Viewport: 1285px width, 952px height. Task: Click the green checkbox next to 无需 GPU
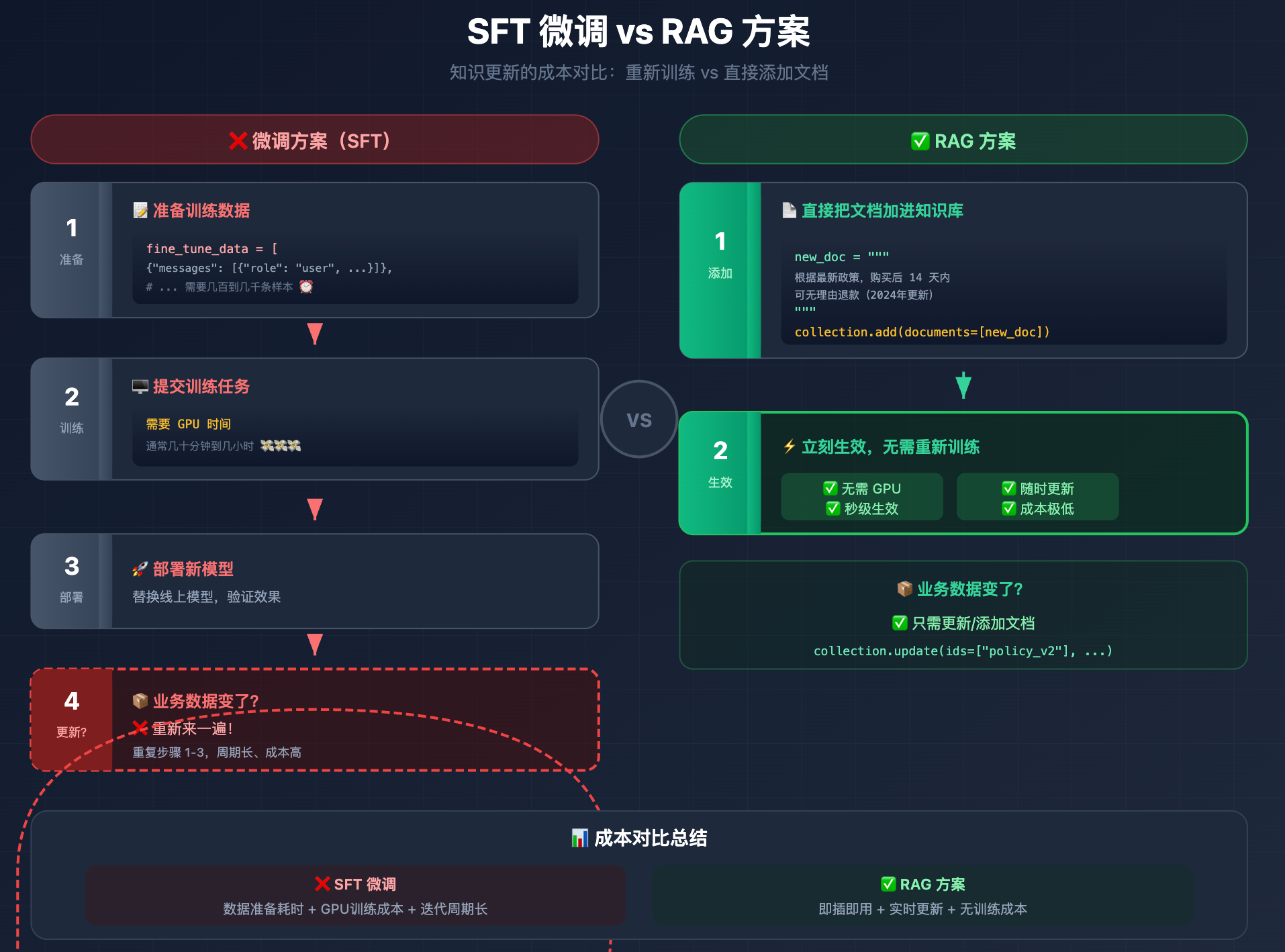point(830,488)
